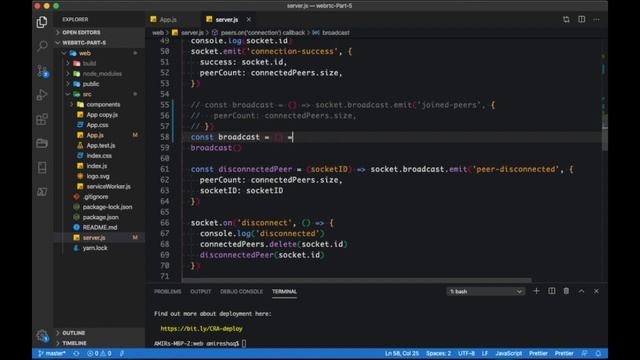Open README.md in explorer
The width and height of the screenshot is (640, 360).
coord(100,227)
